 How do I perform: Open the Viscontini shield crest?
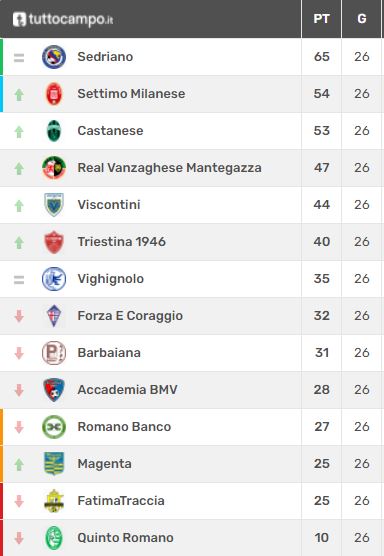click(x=54, y=205)
